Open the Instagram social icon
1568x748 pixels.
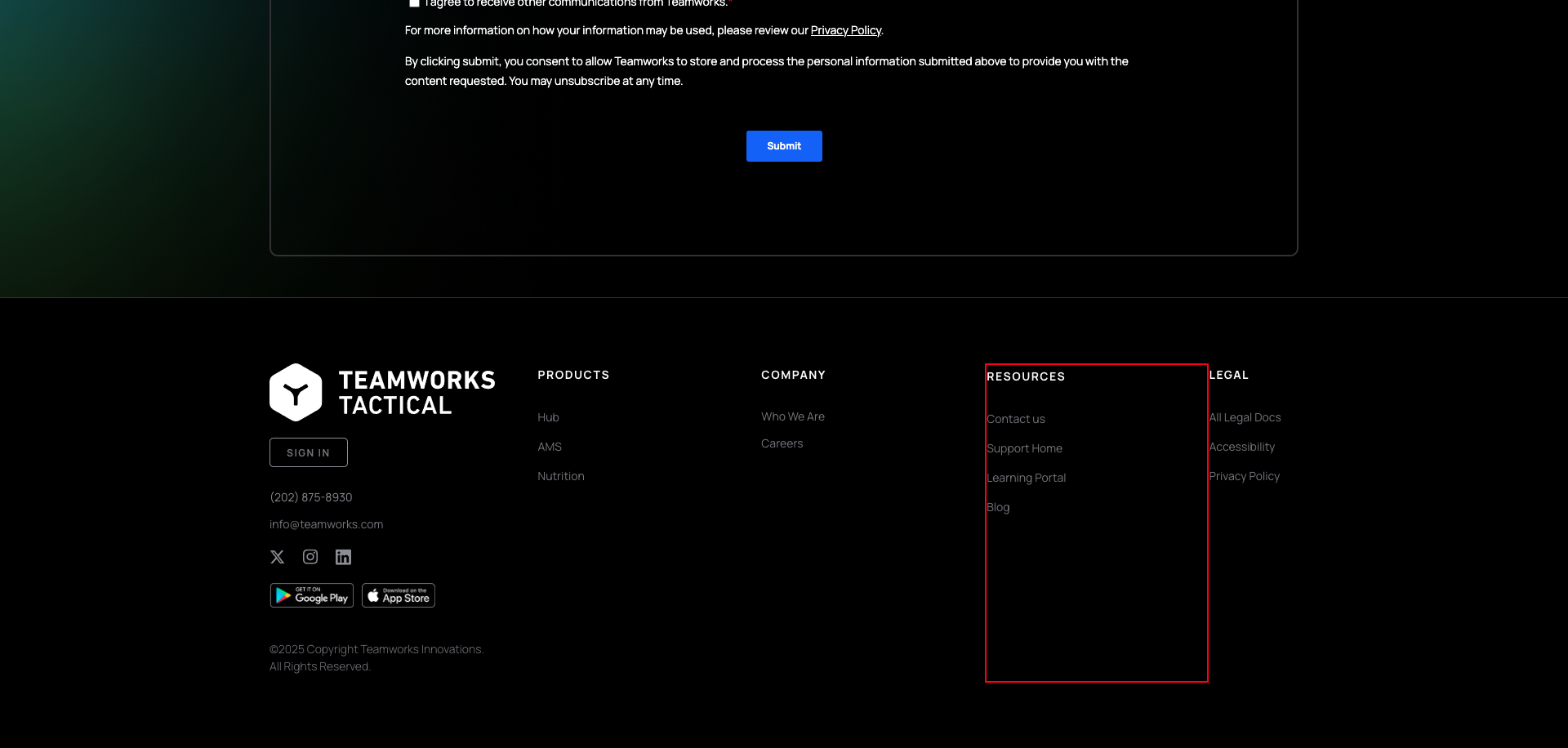(x=310, y=557)
